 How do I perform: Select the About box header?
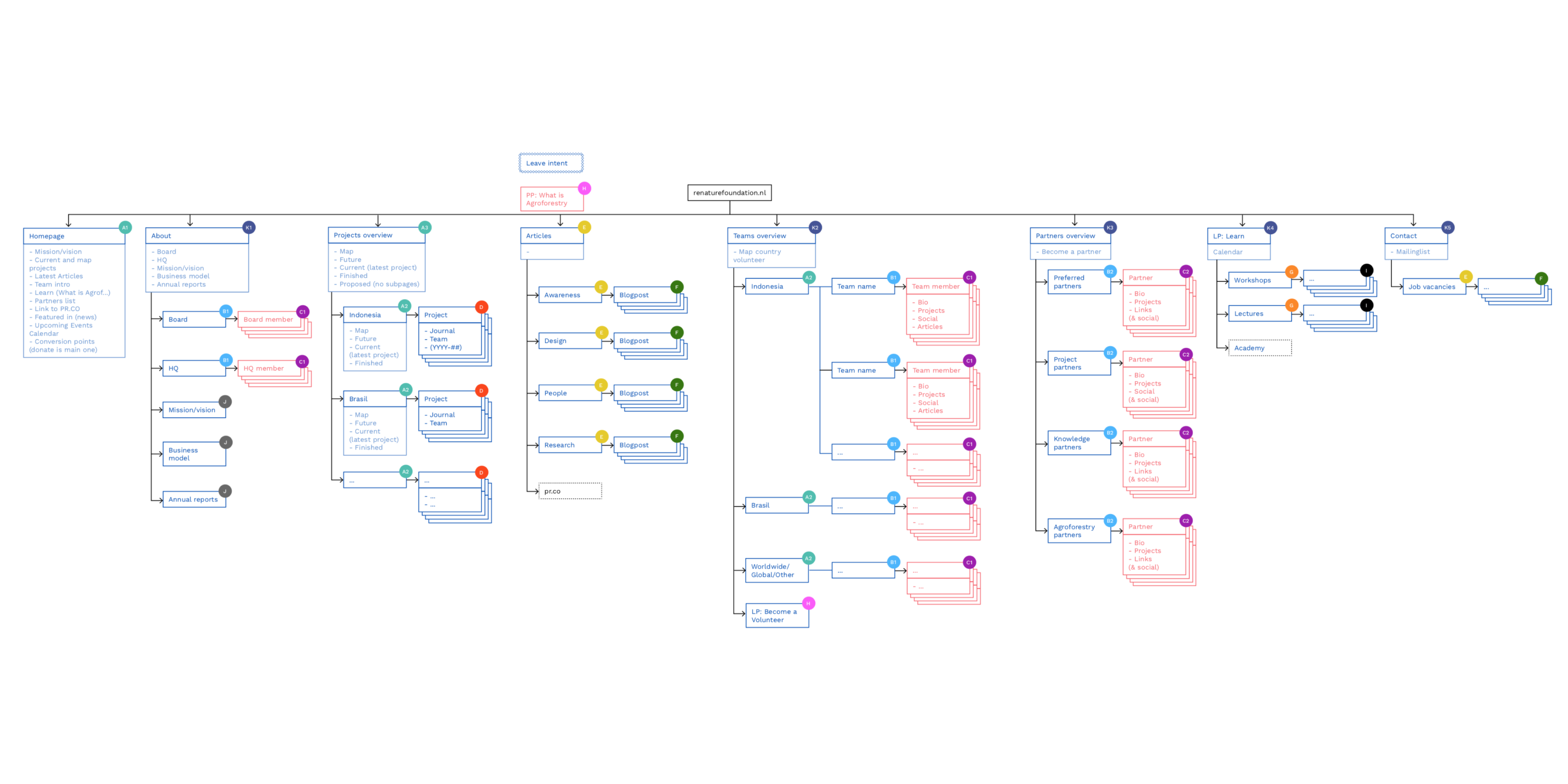pyautogui.click(x=197, y=236)
